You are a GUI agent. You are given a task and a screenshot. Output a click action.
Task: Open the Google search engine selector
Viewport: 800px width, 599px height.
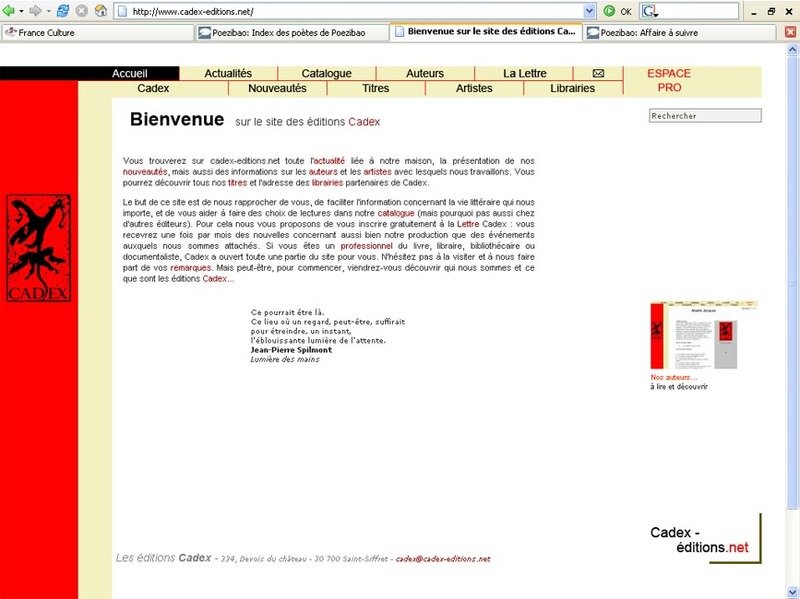pos(650,11)
